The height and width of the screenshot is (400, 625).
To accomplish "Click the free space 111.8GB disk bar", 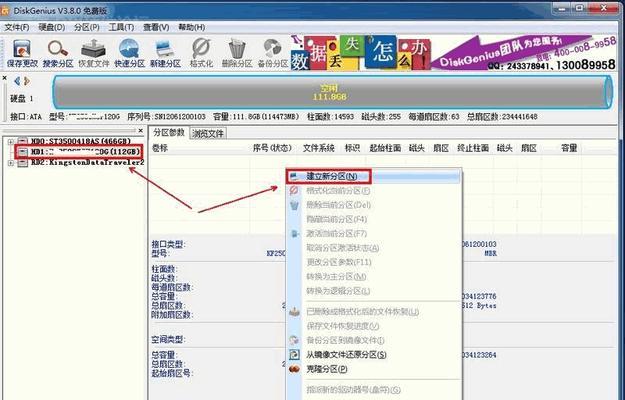I will pyautogui.click(x=332, y=92).
